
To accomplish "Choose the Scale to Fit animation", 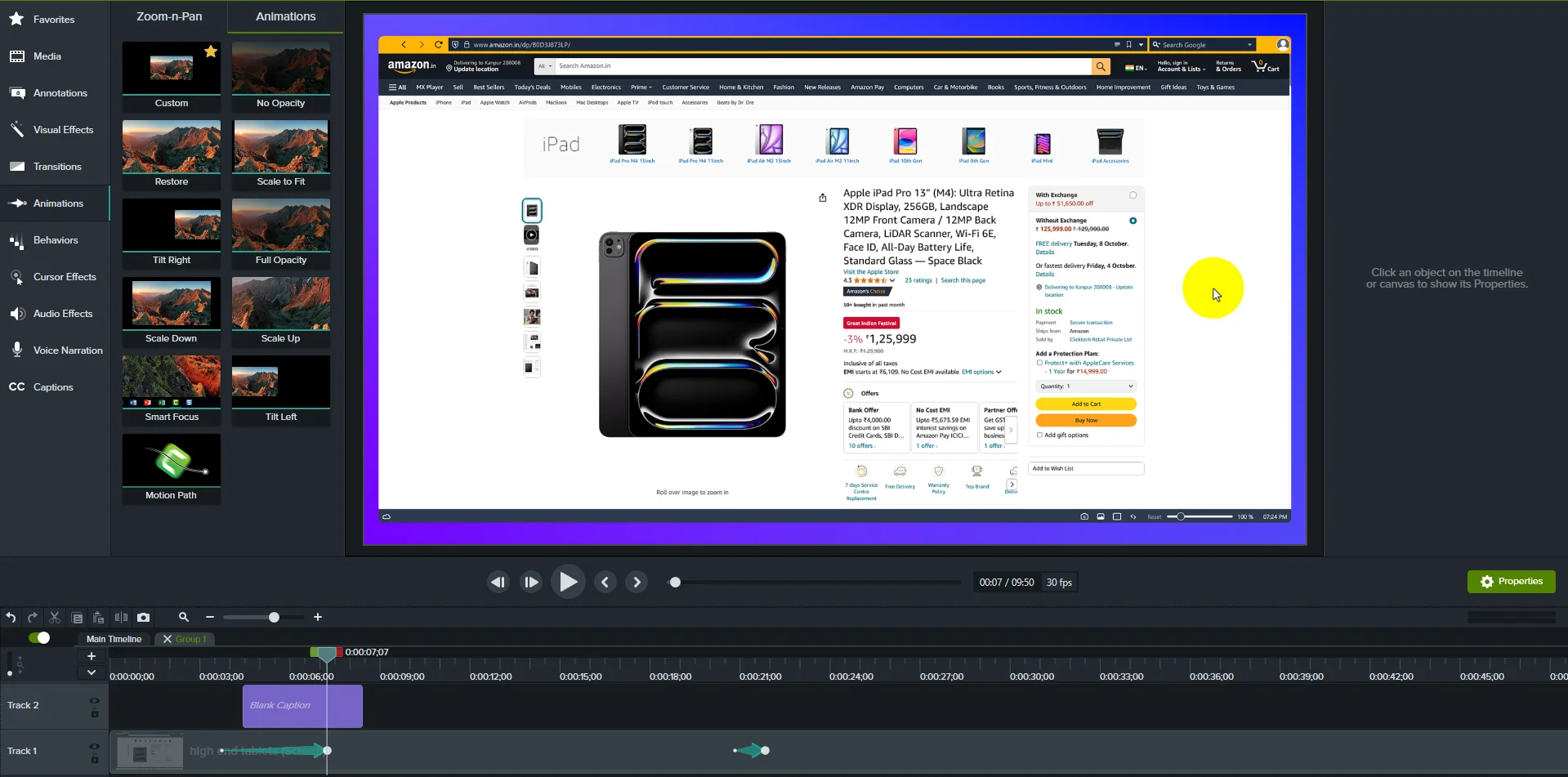I will click(x=281, y=154).
